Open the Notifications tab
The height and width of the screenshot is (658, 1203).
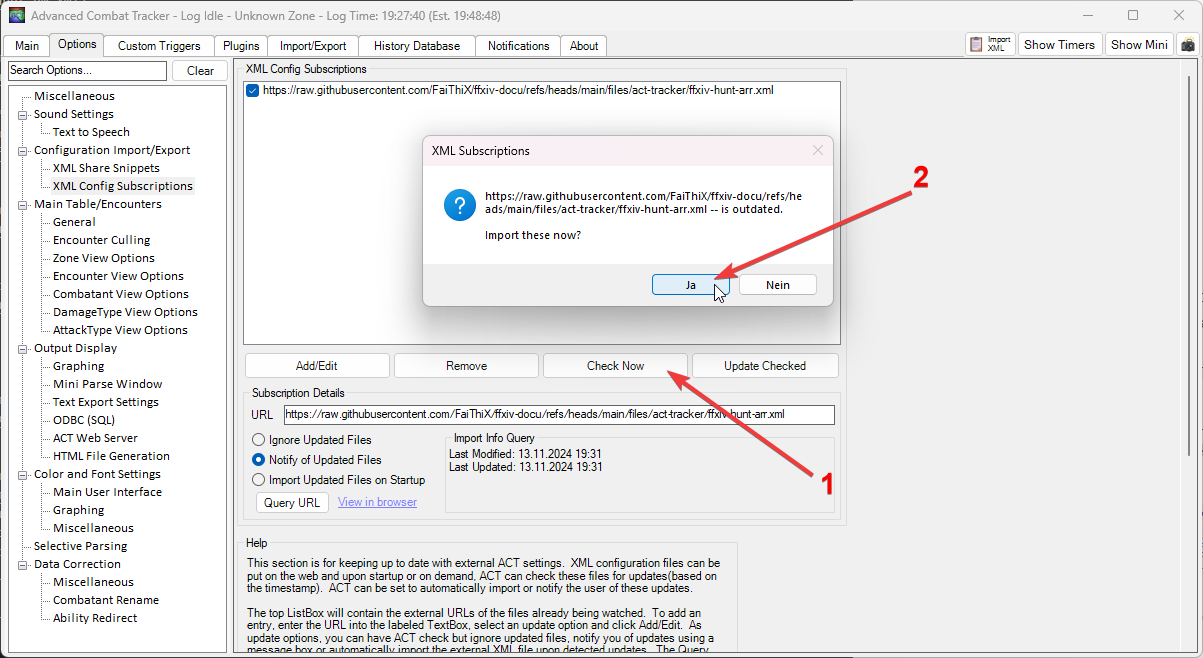coord(518,46)
